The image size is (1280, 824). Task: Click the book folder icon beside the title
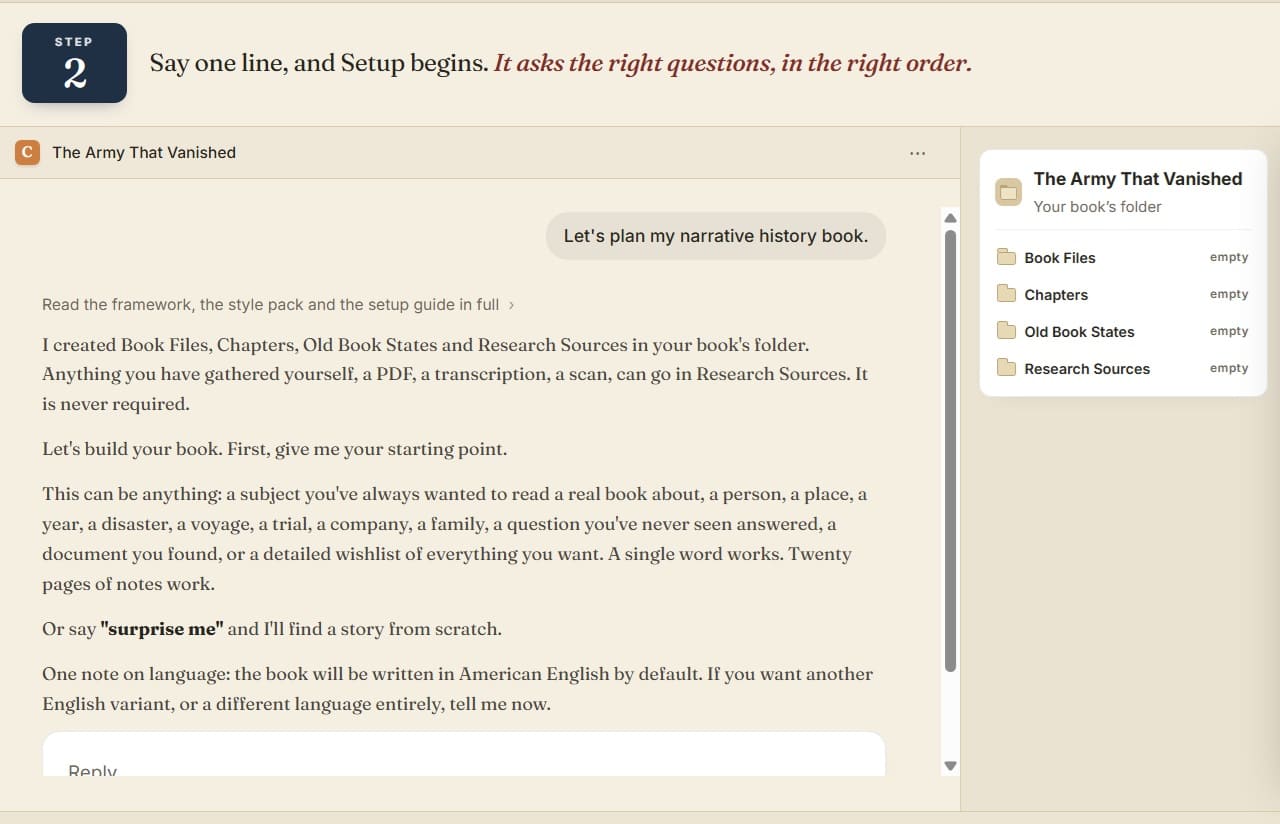pos(1008,192)
